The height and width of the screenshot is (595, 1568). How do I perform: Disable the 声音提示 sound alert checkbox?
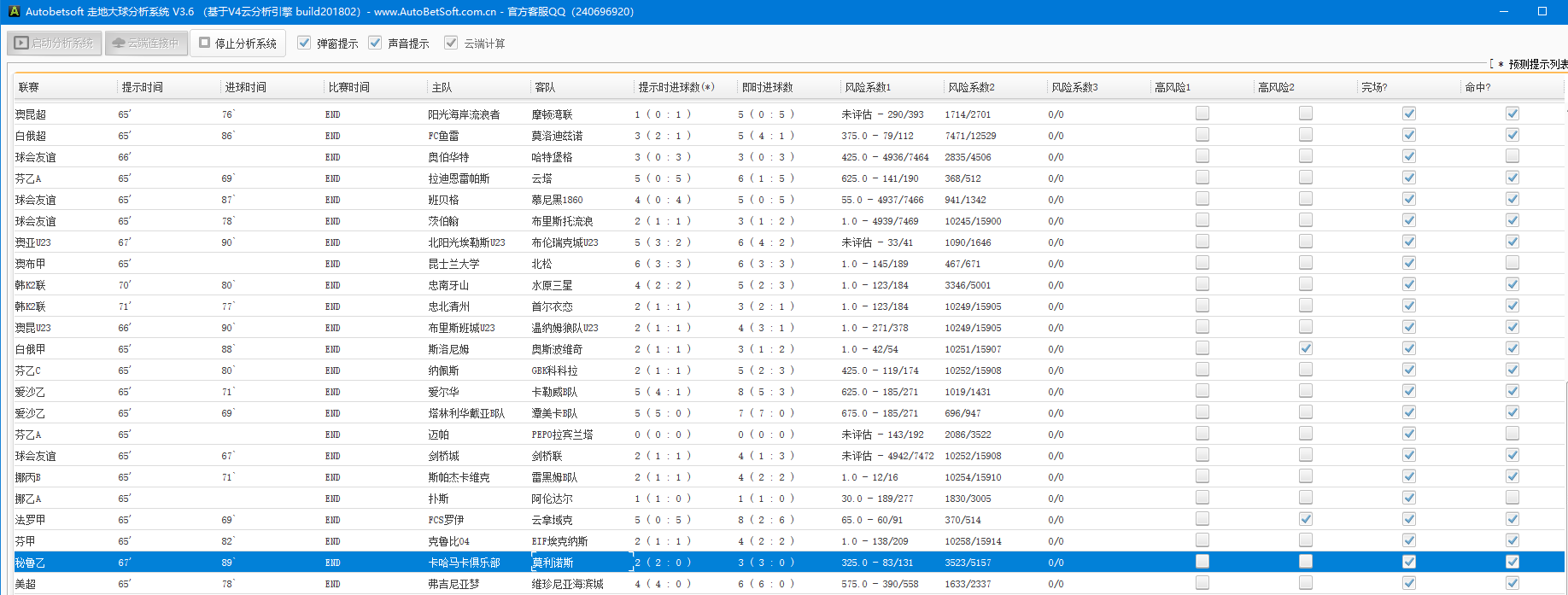(375, 43)
